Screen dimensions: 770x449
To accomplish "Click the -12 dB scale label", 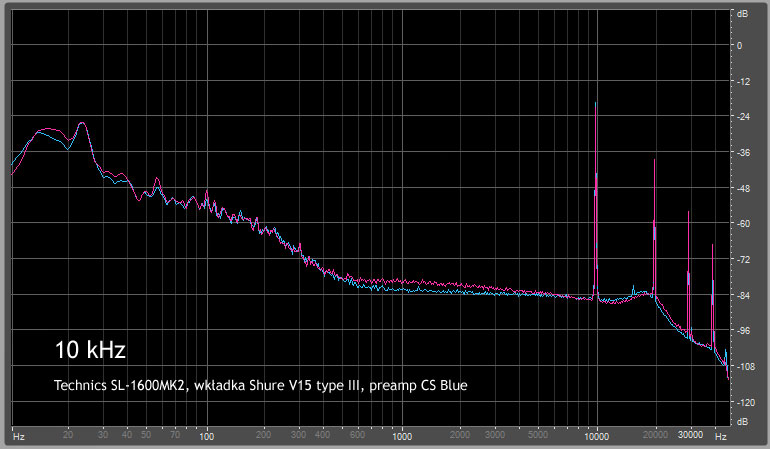I will tap(743, 82).
